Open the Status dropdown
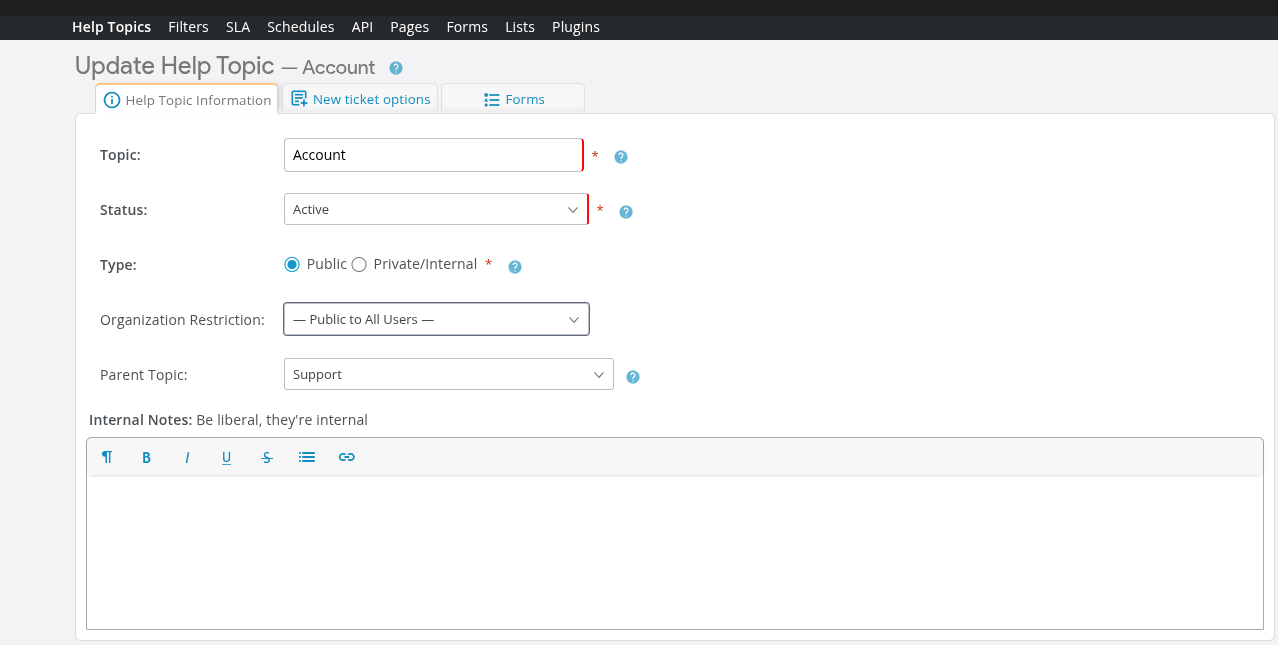Image resolution: width=1278 pixels, height=645 pixels. coord(436,210)
